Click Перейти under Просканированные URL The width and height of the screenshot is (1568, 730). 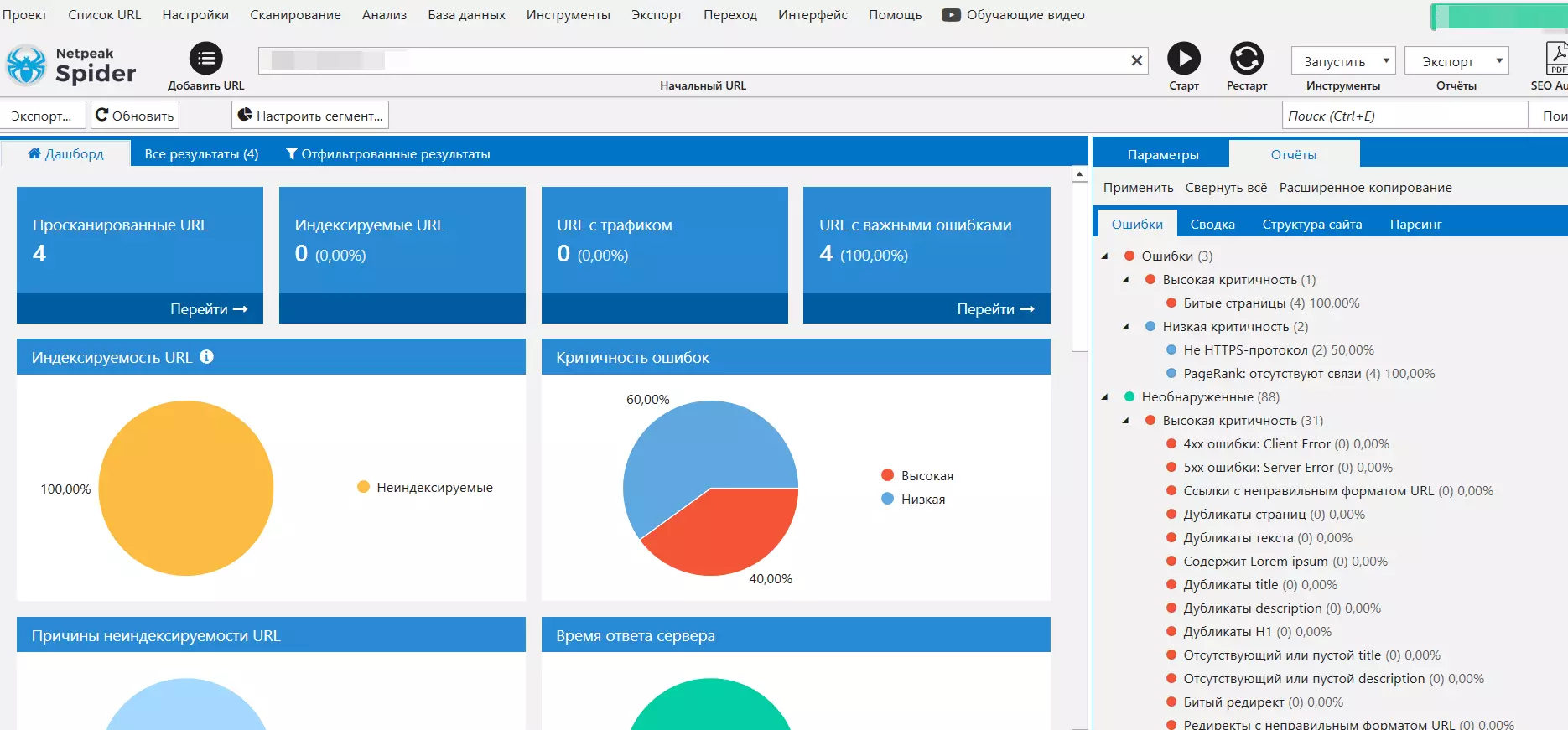209,309
